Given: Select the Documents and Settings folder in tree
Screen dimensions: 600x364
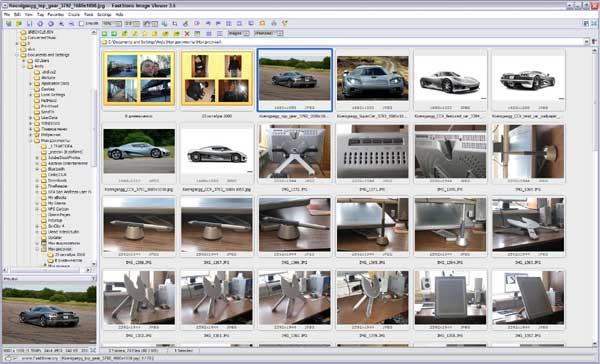Looking at the screenshot, I should point(48,55).
